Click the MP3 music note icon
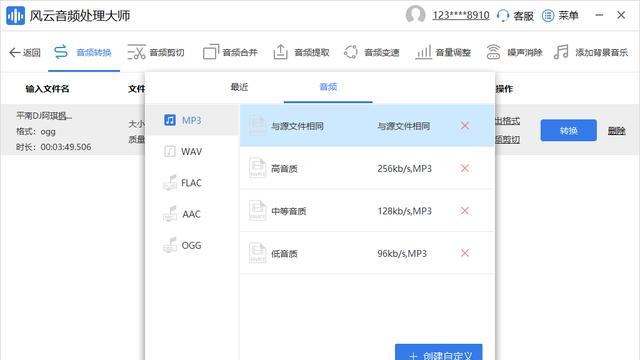The height and width of the screenshot is (360, 640). click(x=170, y=120)
